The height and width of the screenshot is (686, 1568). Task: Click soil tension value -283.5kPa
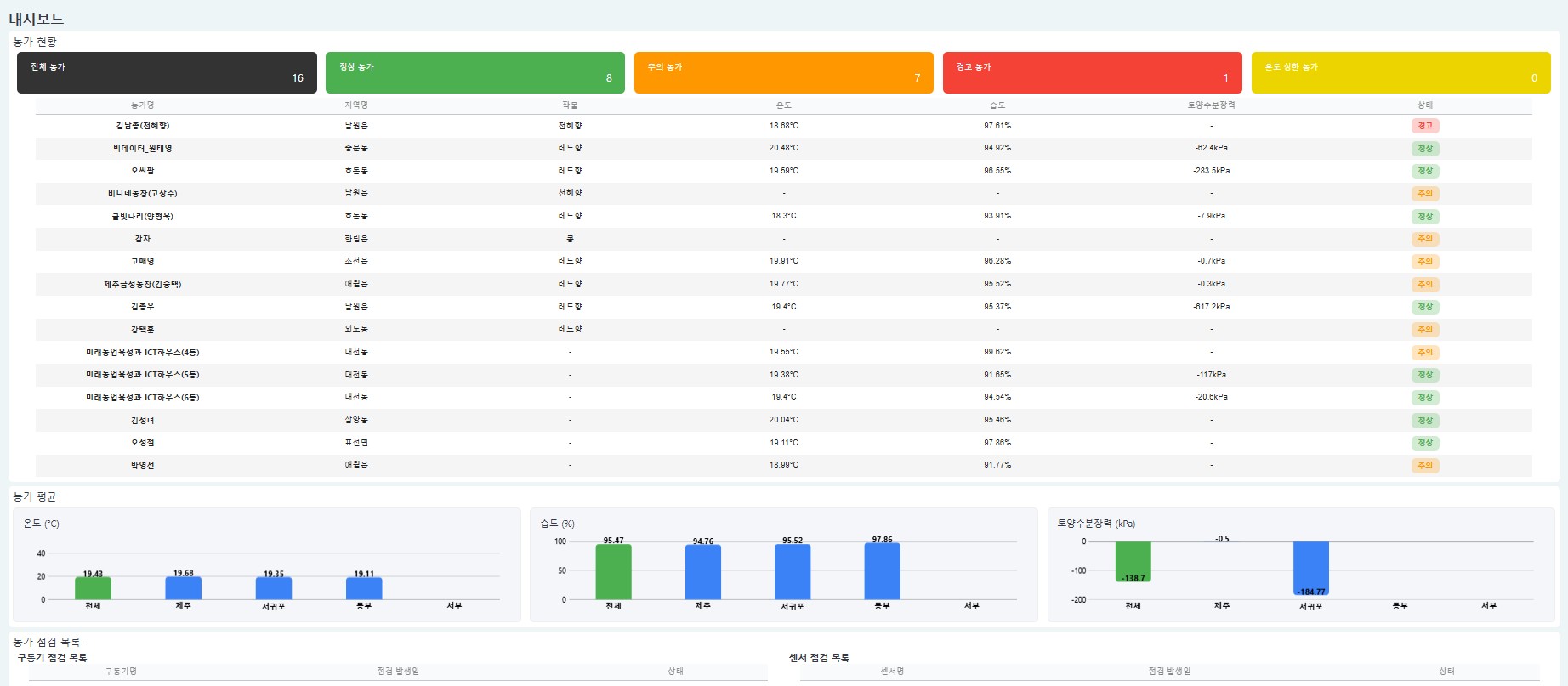point(1212,171)
